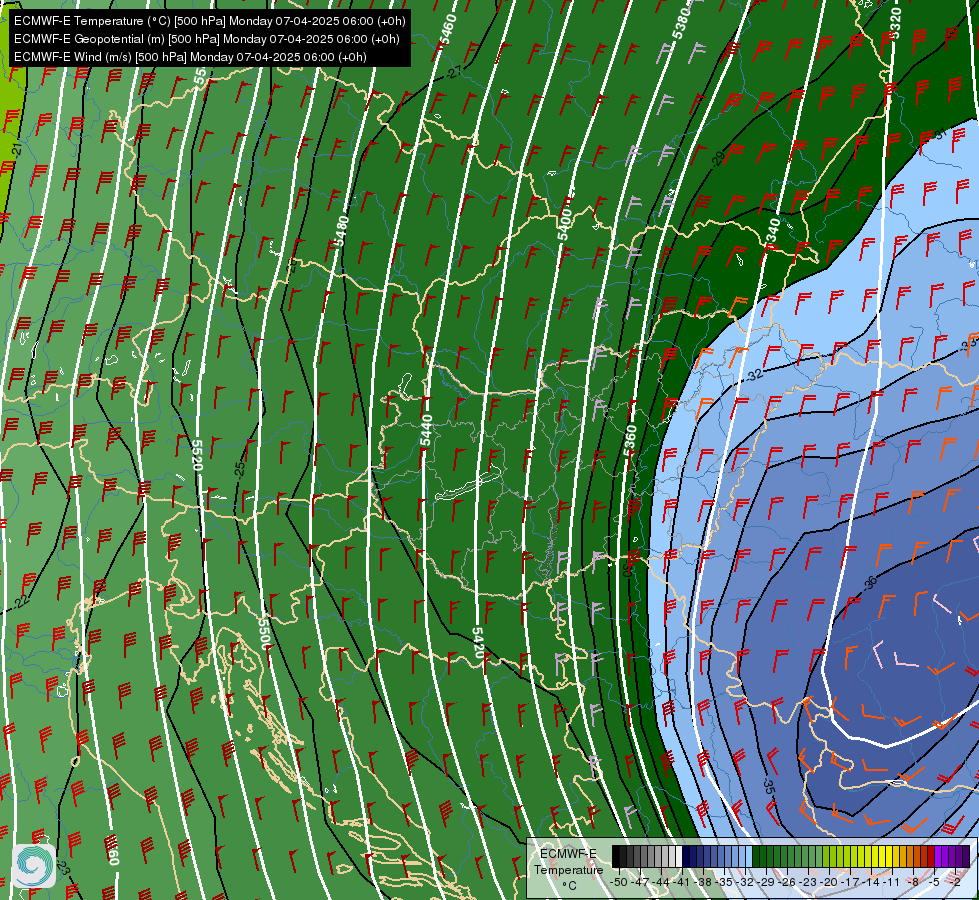Pick the lime green swatch at -20
Viewport: 979px width, 900px height.
click(x=826, y=856)
